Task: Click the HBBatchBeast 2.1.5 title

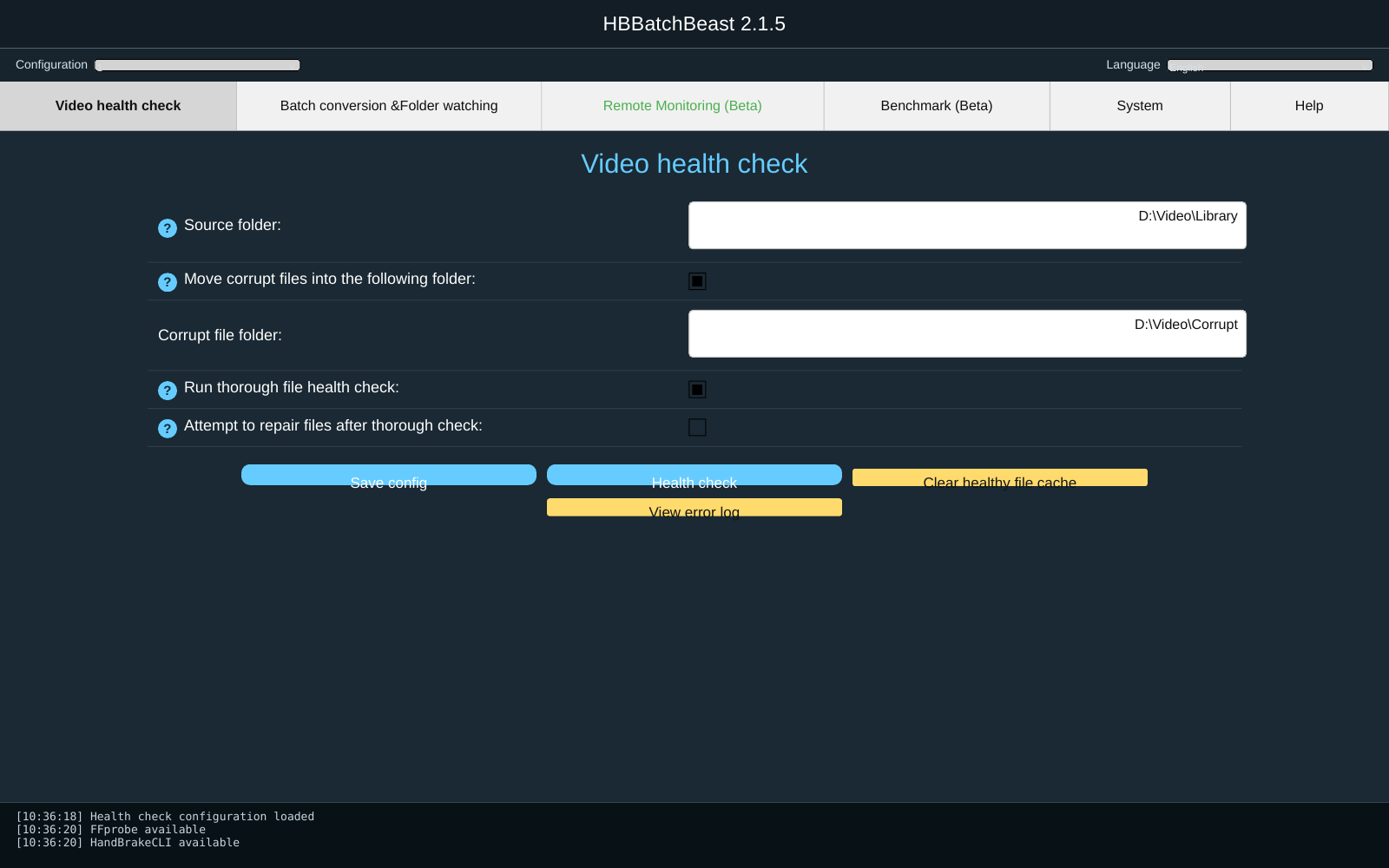Action: pyautogui.click(x=694, y=24)
